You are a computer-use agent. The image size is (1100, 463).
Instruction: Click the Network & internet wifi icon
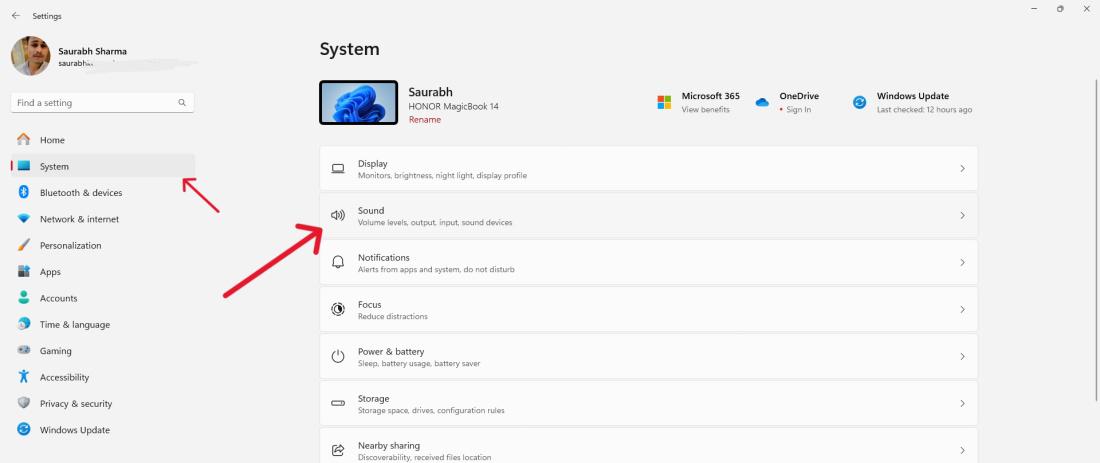[24, 219]
